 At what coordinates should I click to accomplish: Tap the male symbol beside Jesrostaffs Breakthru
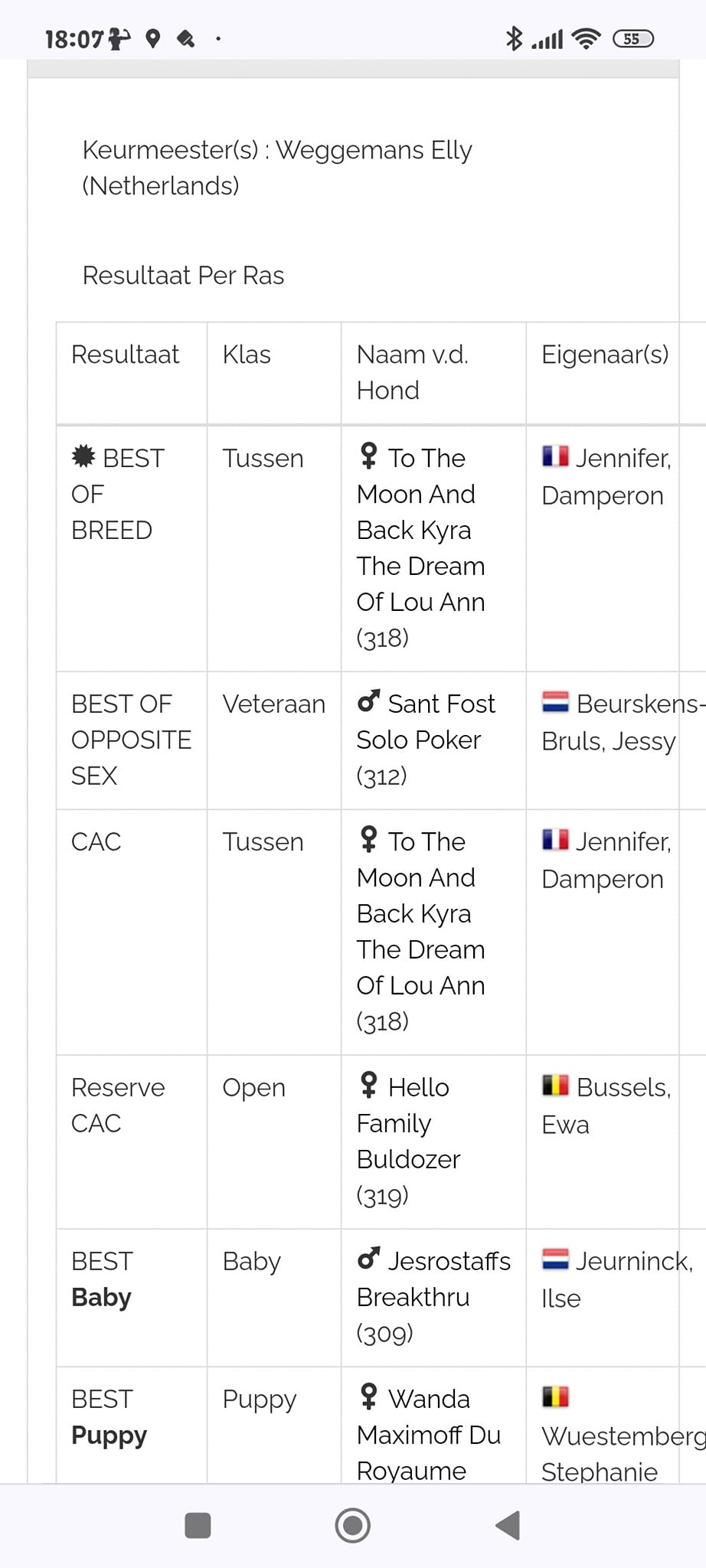368,1258
